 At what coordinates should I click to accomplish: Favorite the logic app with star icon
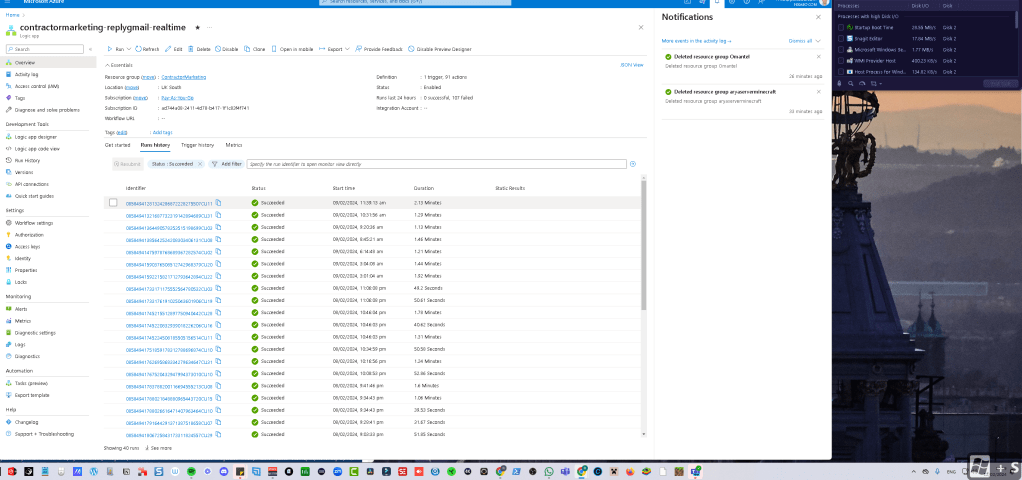[x=197, y=27]
